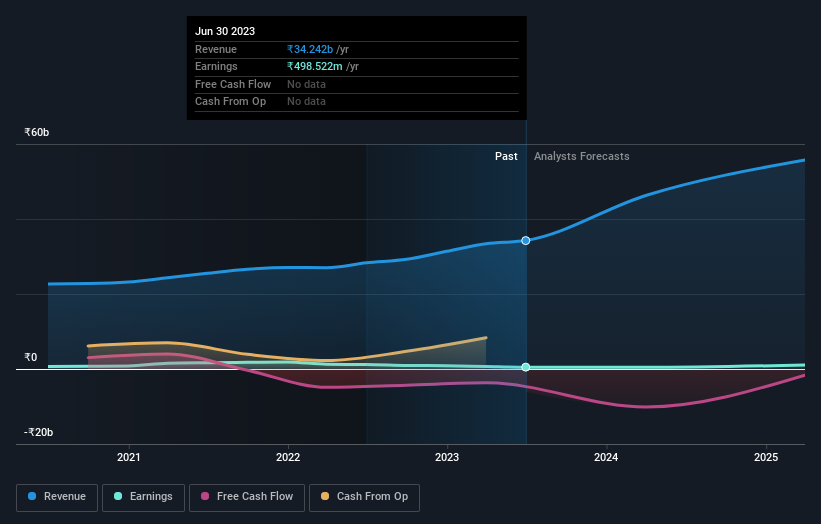821x524 pixels.
Task: Click the 2021 x-axis label
Action: coord(129,458)
